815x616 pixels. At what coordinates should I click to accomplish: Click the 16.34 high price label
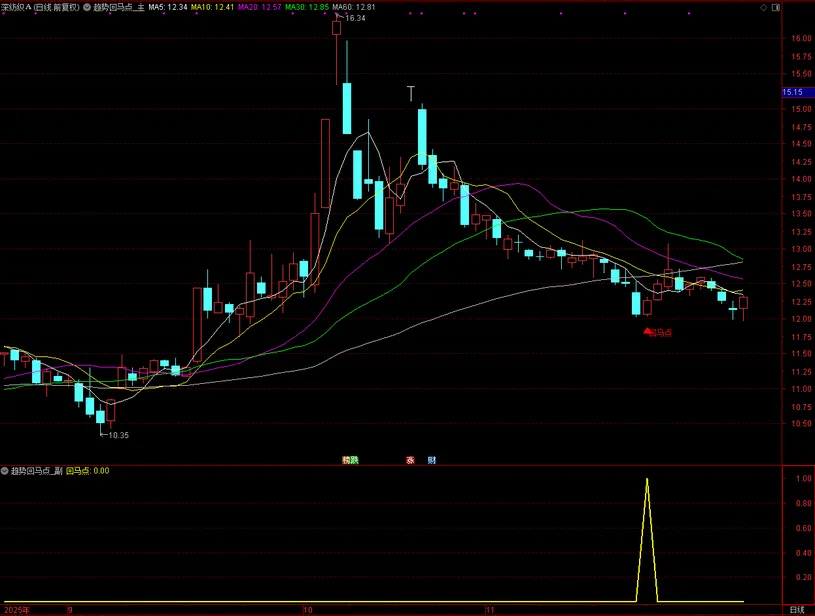tap(355, 18)
